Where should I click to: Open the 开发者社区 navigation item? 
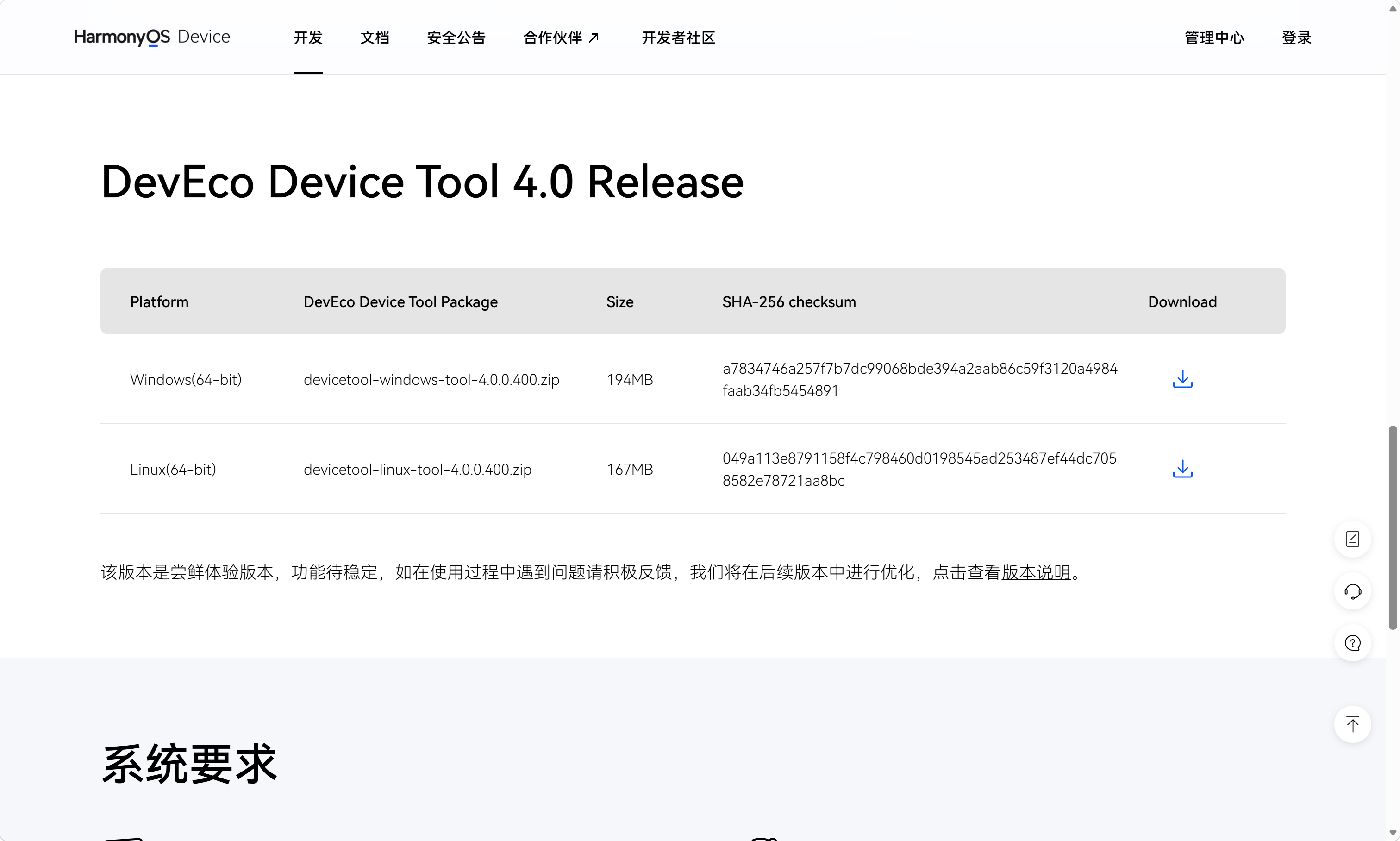coord(678,38)
